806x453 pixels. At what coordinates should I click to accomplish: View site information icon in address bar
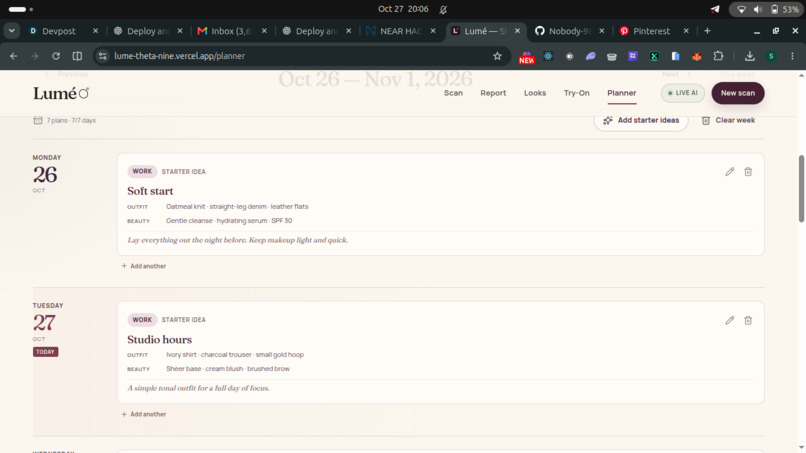[102, 56]
